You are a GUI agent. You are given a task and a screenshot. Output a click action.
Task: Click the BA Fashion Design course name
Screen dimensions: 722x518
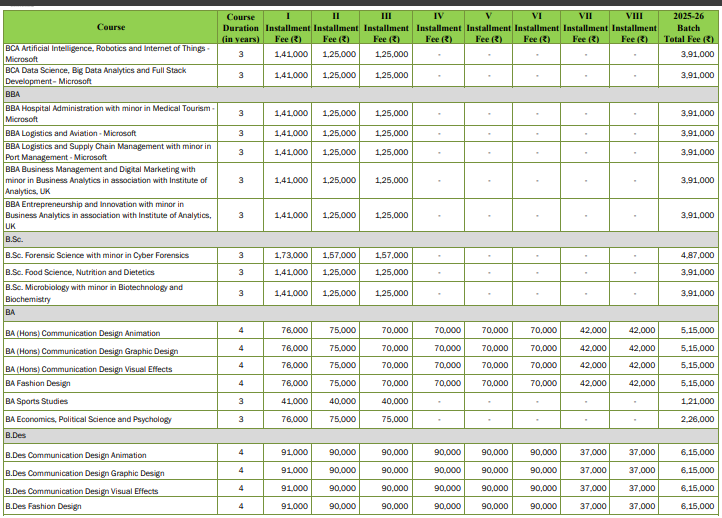coord(38,383)
